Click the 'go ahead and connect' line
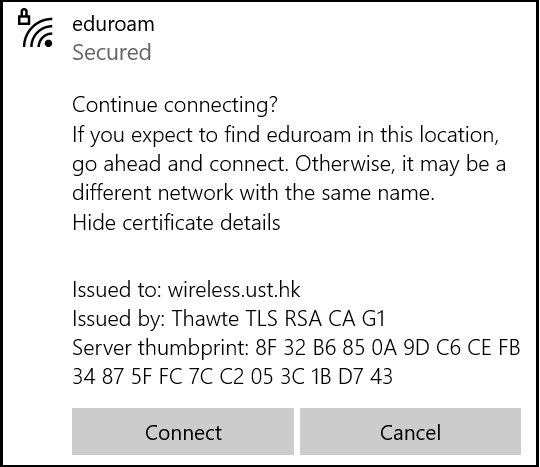Image resolution: width=540 pixels, height=467 pixels. click(289, 164)
